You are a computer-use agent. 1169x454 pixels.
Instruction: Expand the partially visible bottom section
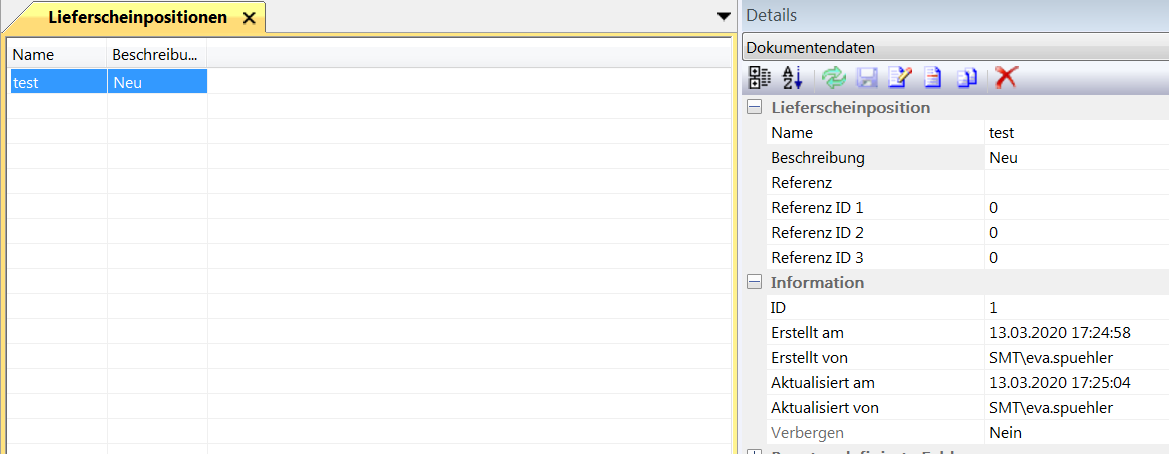click(x=755, y=451)
